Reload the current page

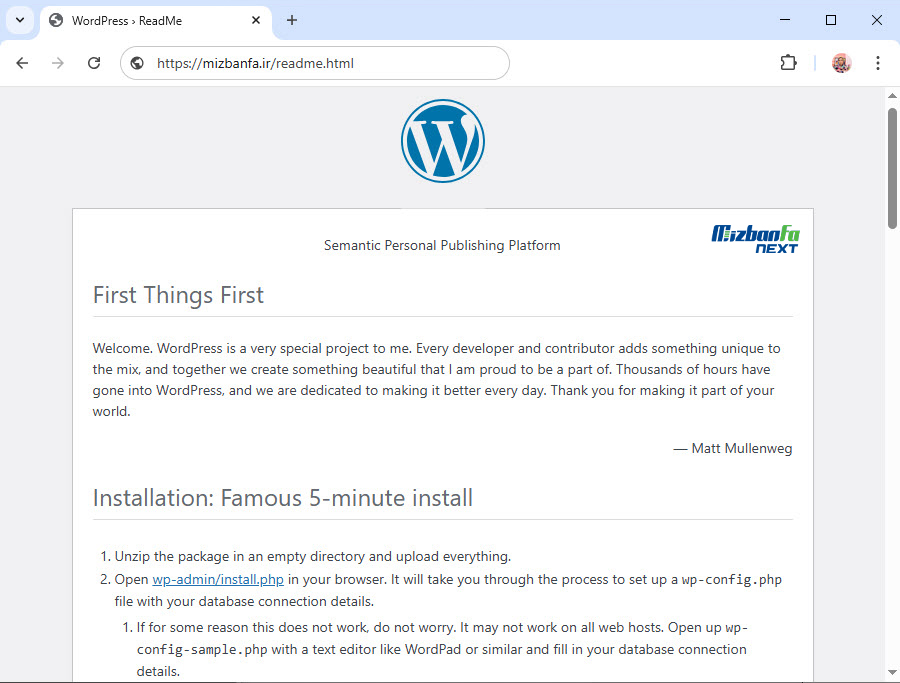click(x=94, y=63)
